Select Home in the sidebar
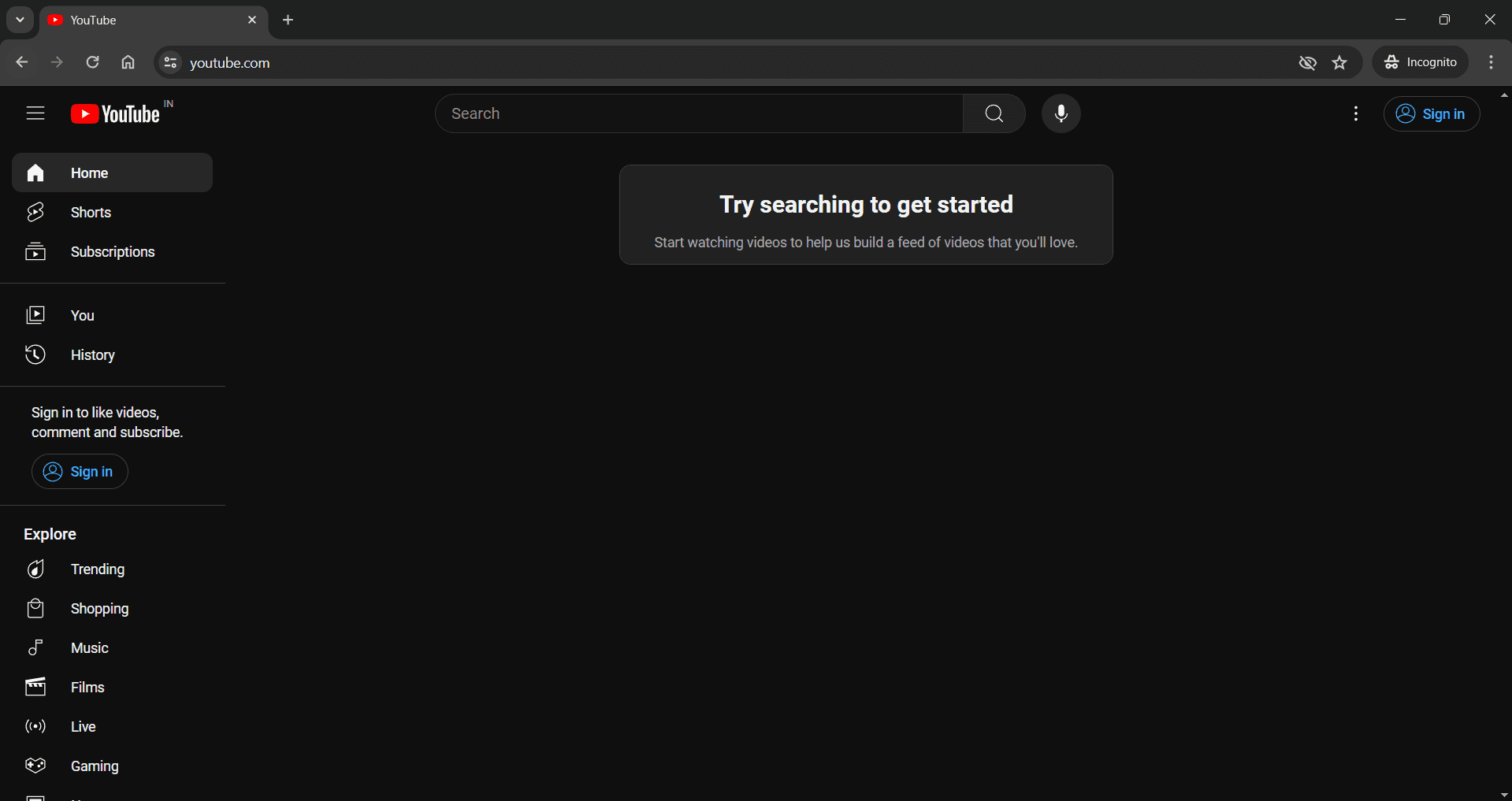 click(112, 172)
